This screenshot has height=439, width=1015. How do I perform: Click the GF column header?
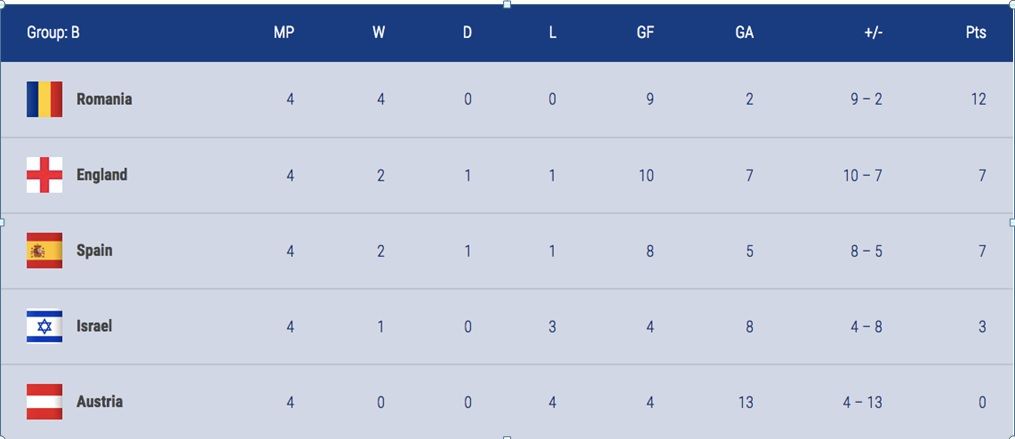(645, 32)
